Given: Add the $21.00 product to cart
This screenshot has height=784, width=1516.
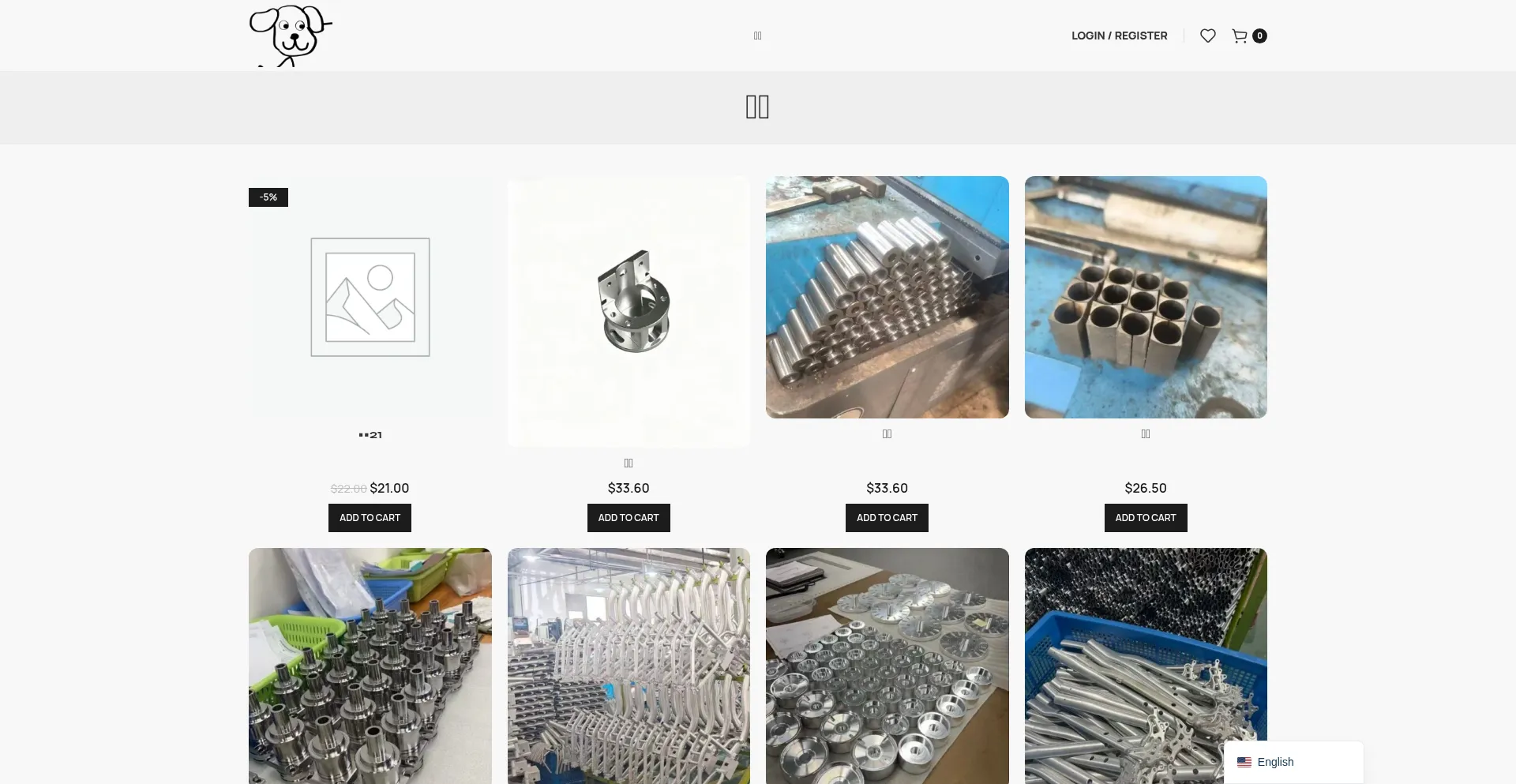Looking at the screenshot, I should [370, 518].
